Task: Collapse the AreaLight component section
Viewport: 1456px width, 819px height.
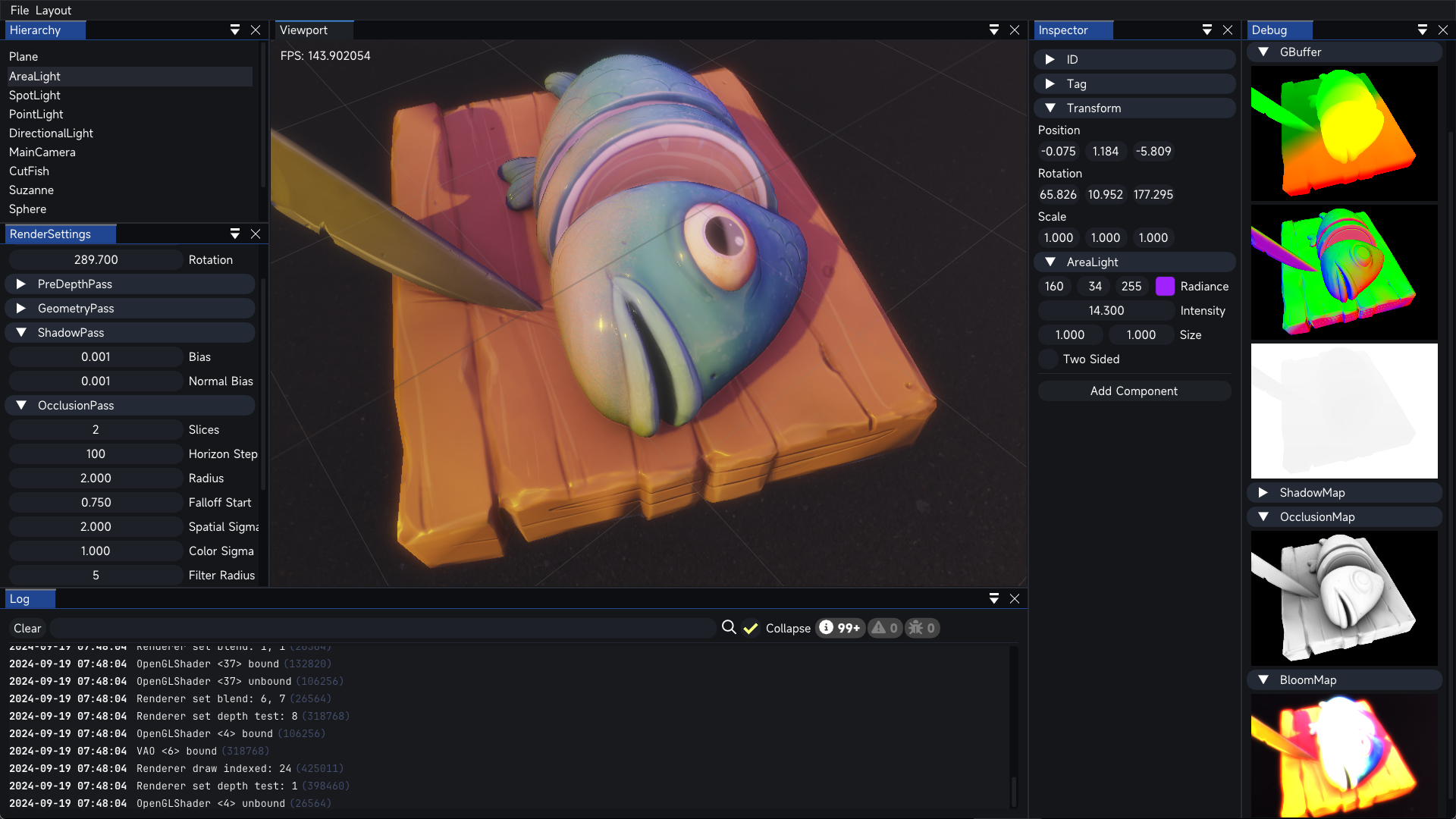Action: (x=1134, y=262)
